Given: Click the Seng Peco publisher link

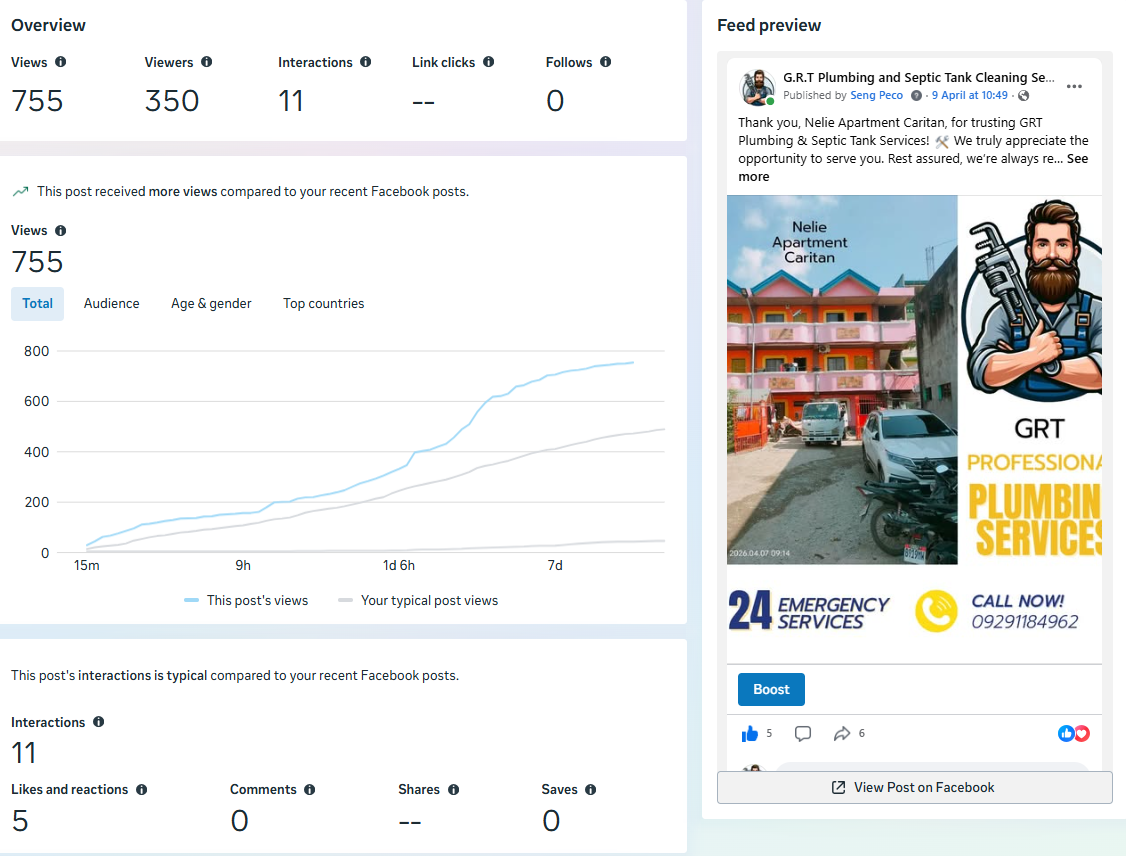Looking at the screenshot, I should click(876, 96).
